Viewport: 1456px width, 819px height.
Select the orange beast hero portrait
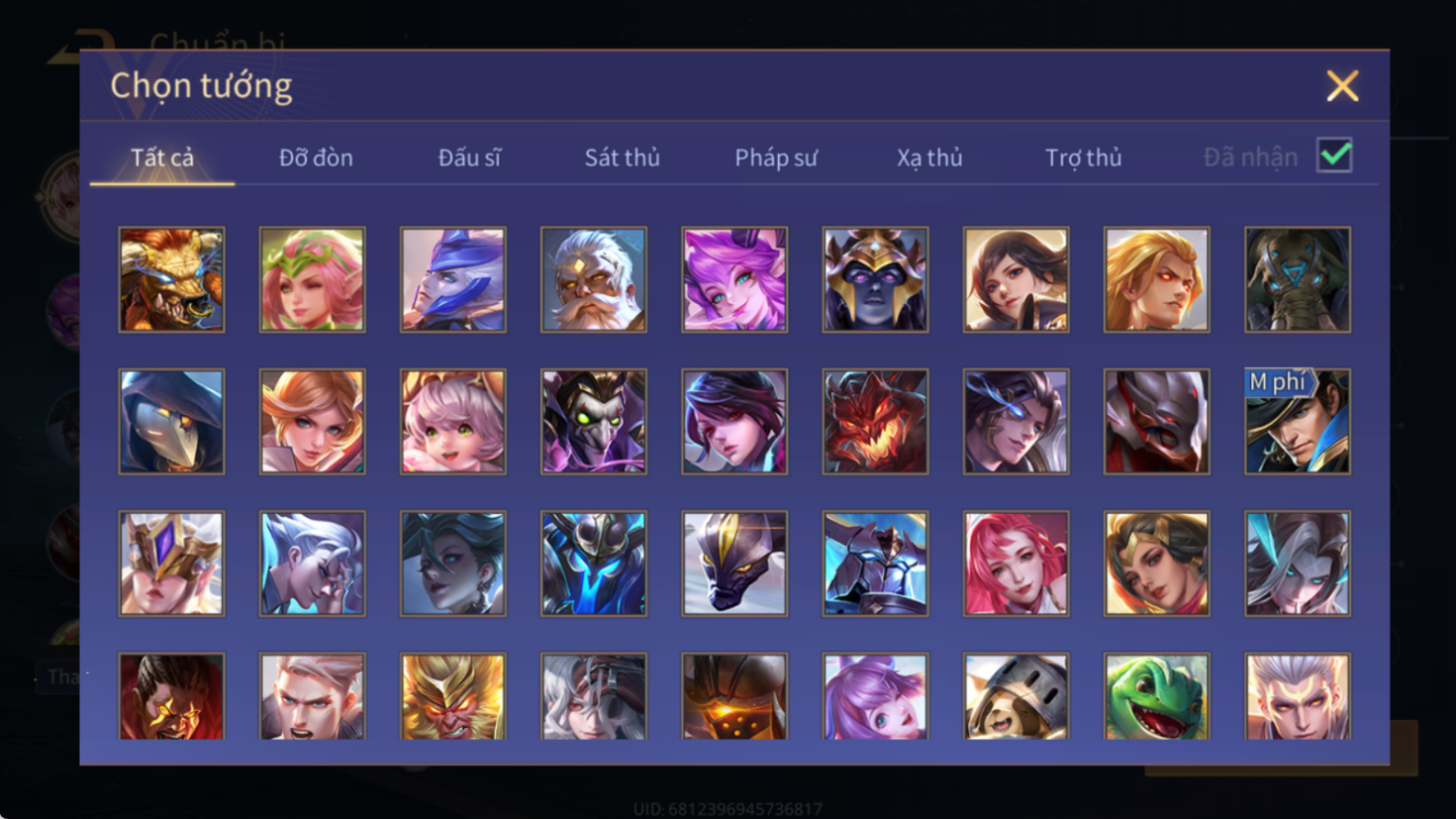coord(171,279)
